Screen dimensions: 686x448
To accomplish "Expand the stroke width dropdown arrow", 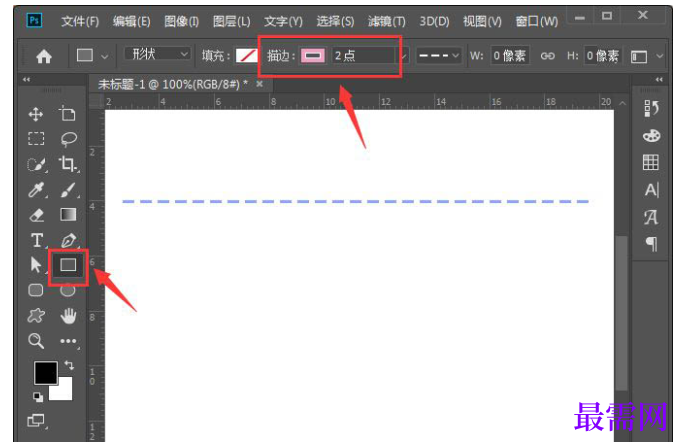I will pos(403,56).
